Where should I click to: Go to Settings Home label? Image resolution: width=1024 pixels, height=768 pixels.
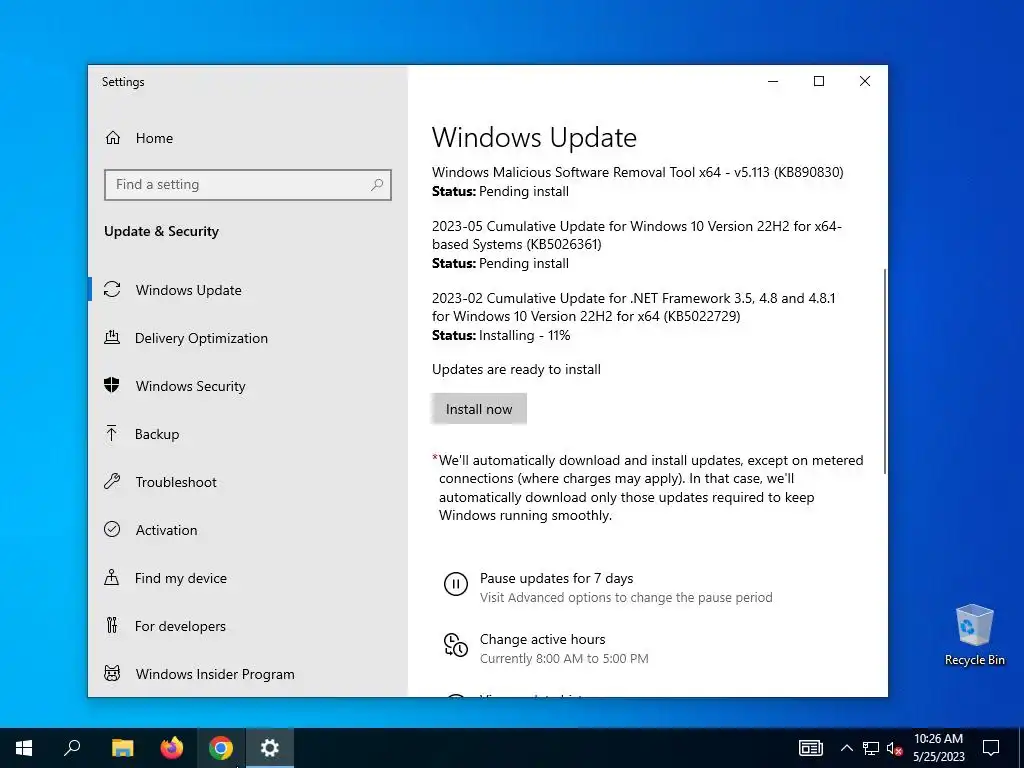tap(154, 138)
